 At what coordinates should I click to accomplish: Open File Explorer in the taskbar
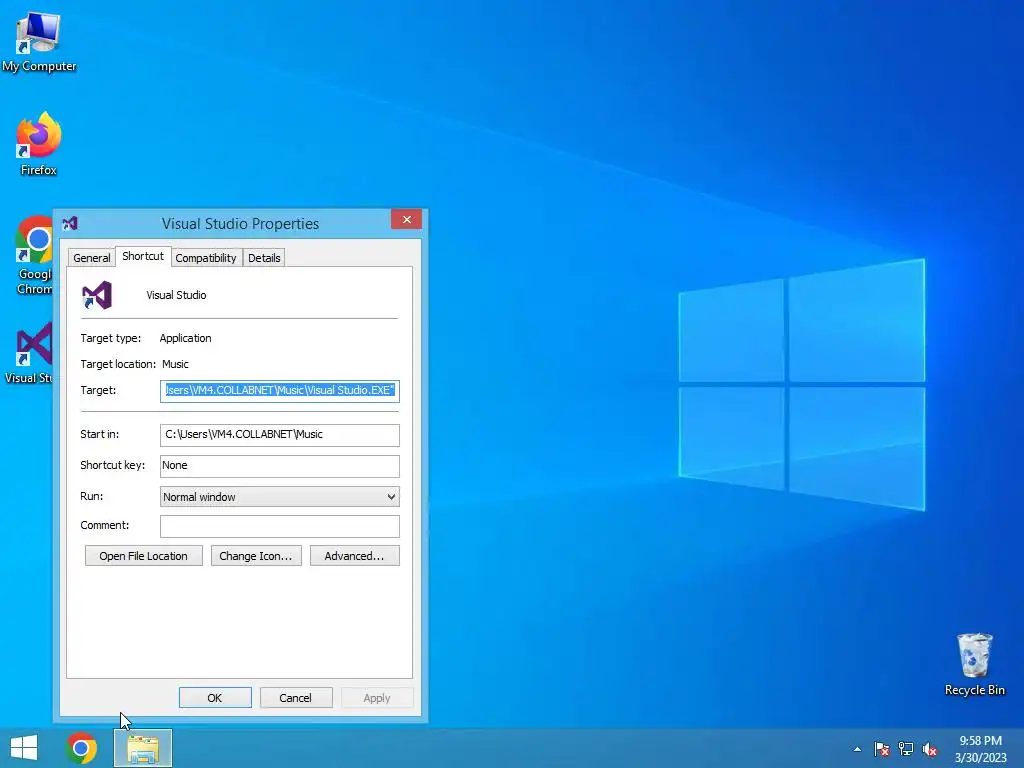[x=143, y=748]
